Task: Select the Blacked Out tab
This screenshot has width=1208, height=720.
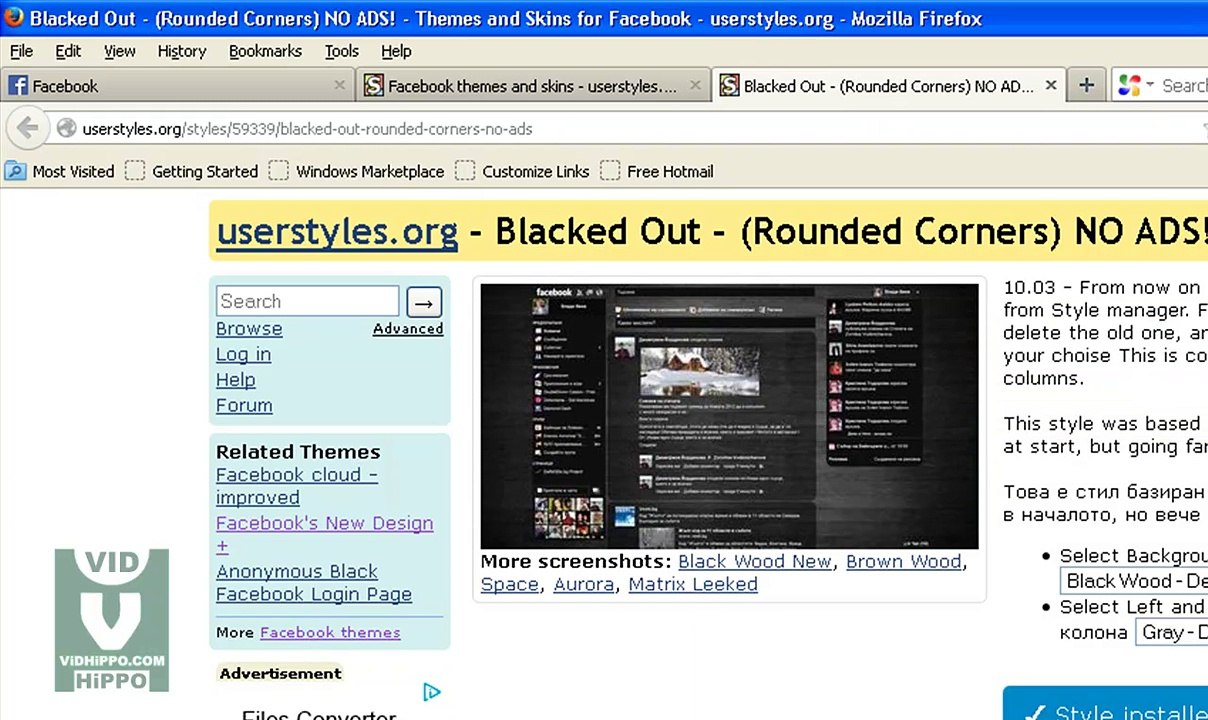Action: click(x=888, y=86)
